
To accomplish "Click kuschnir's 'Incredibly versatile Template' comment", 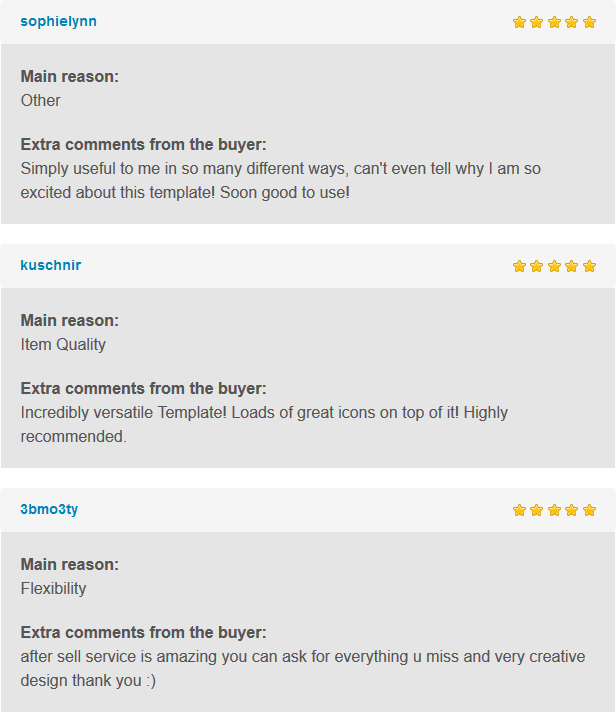I will (264, 424).
